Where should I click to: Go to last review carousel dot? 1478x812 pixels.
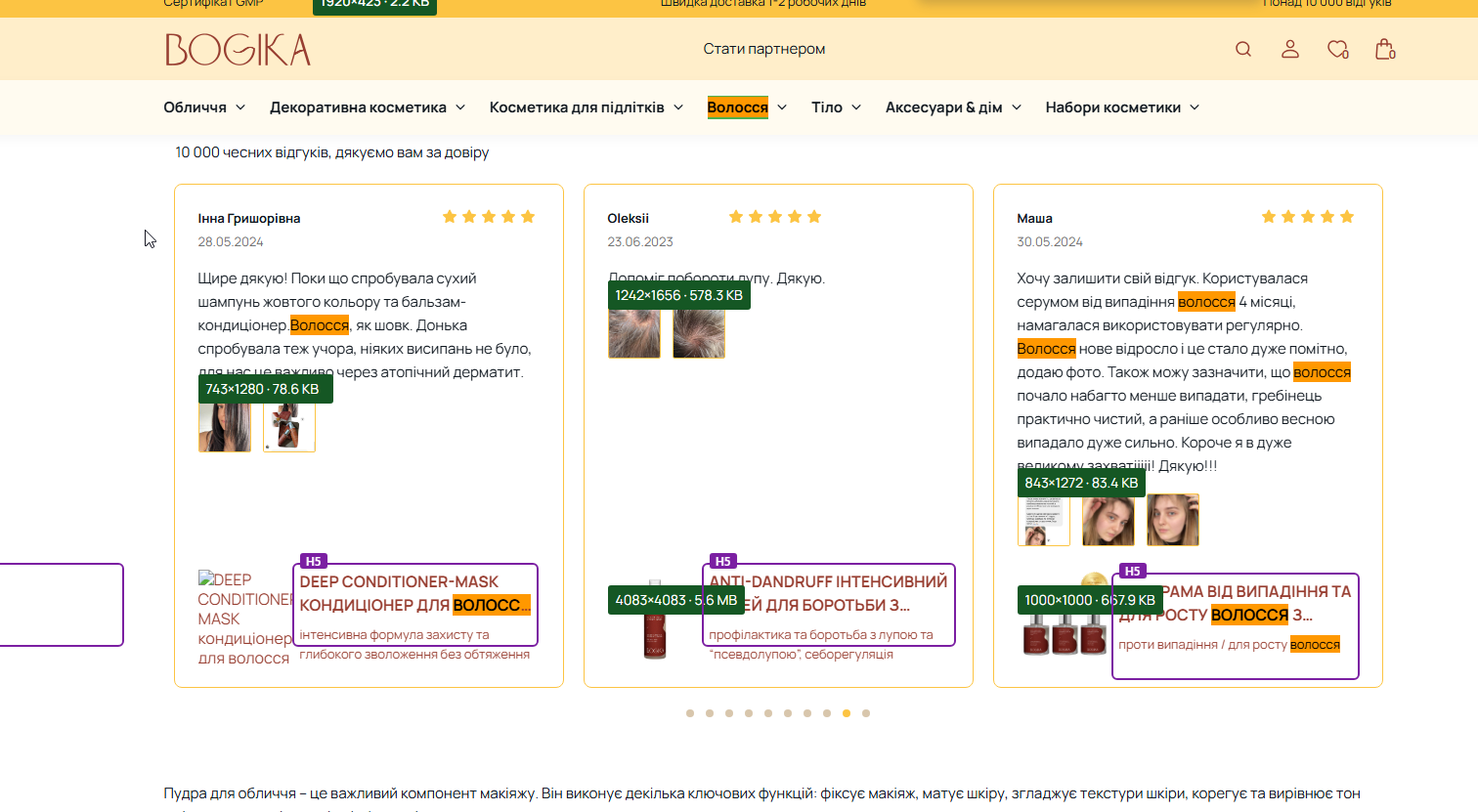click(x=866, y=713)
